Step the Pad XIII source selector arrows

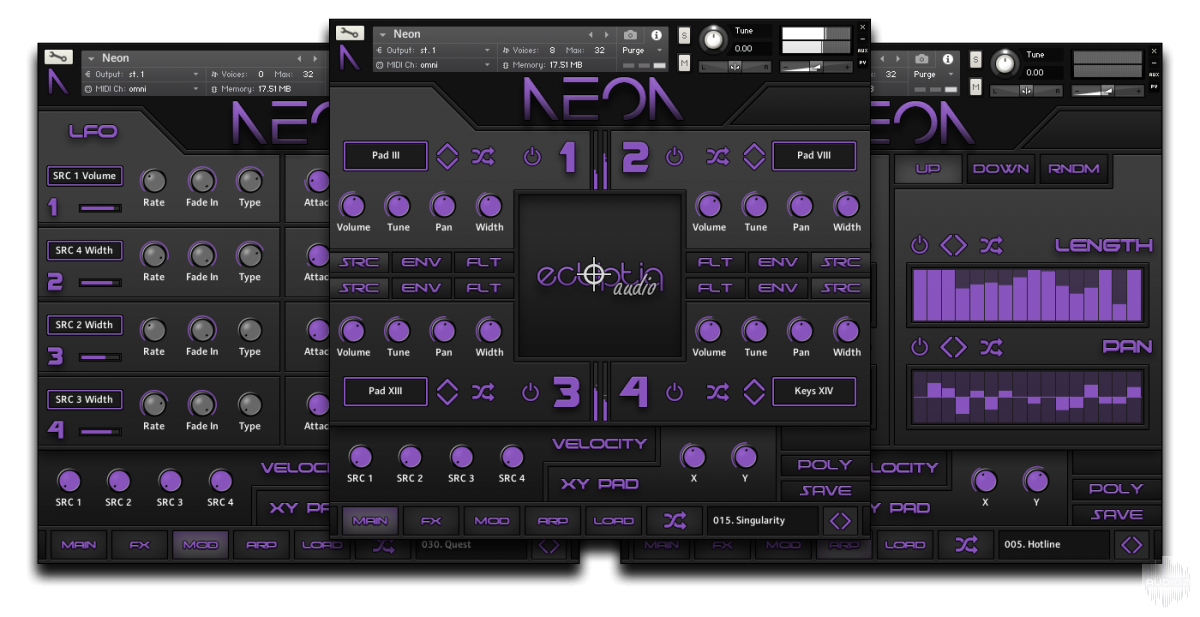[447, 392]
